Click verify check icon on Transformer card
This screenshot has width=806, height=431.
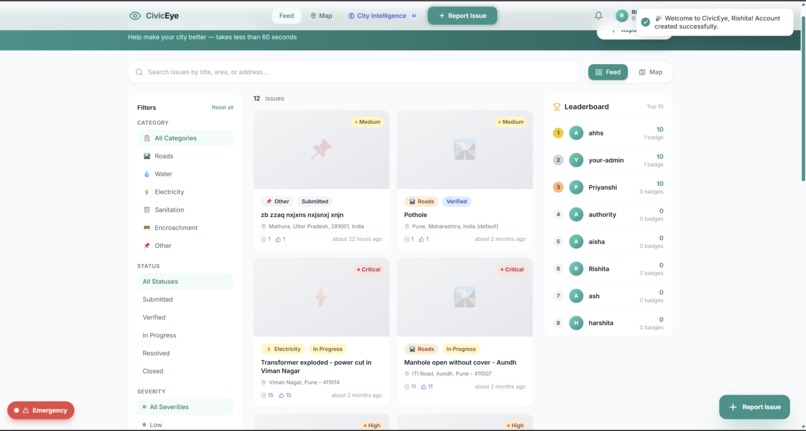[x=264, y=396]
